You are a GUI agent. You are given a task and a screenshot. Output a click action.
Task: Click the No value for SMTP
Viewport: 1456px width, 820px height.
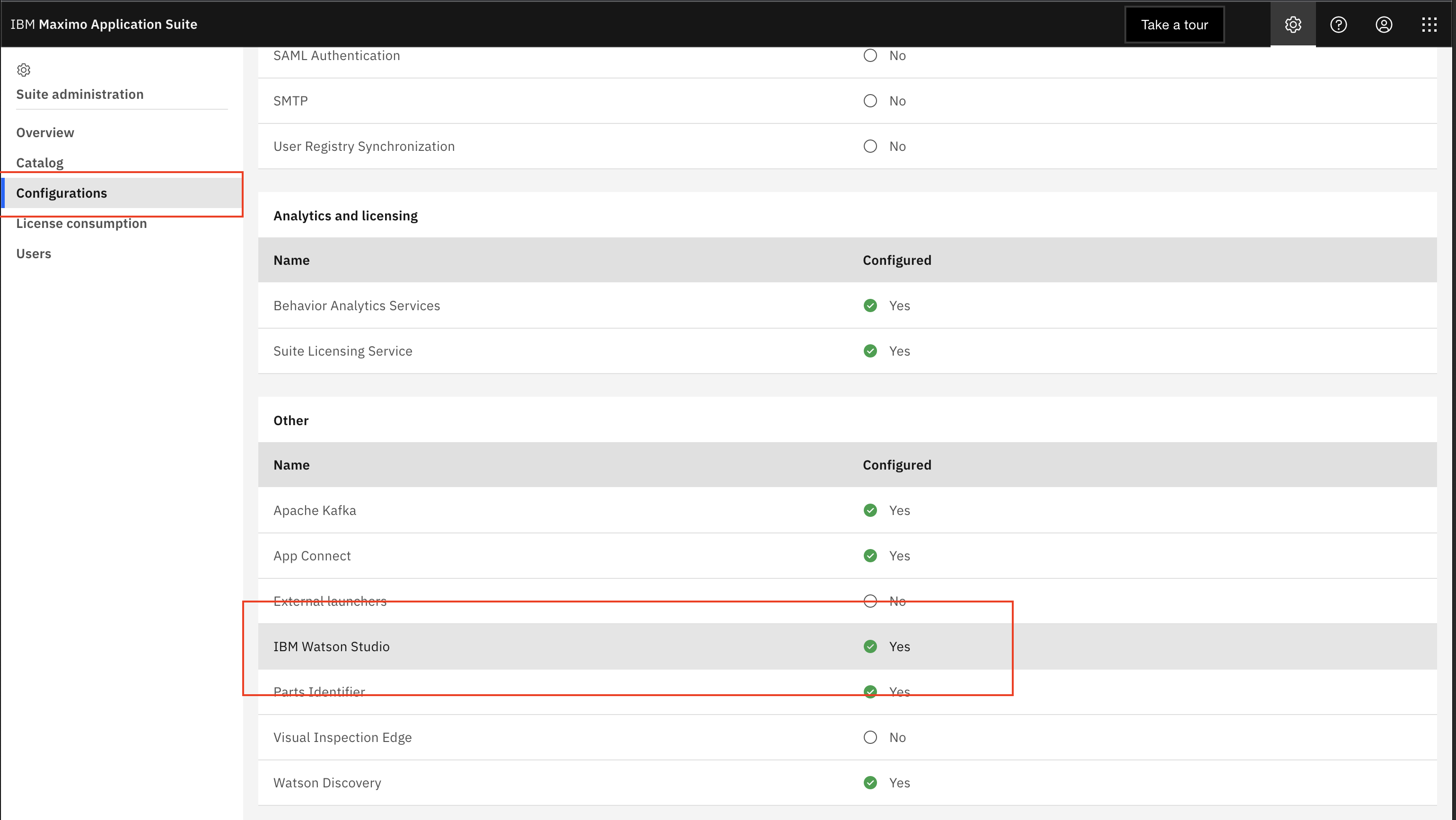click(x=897, y=101)
